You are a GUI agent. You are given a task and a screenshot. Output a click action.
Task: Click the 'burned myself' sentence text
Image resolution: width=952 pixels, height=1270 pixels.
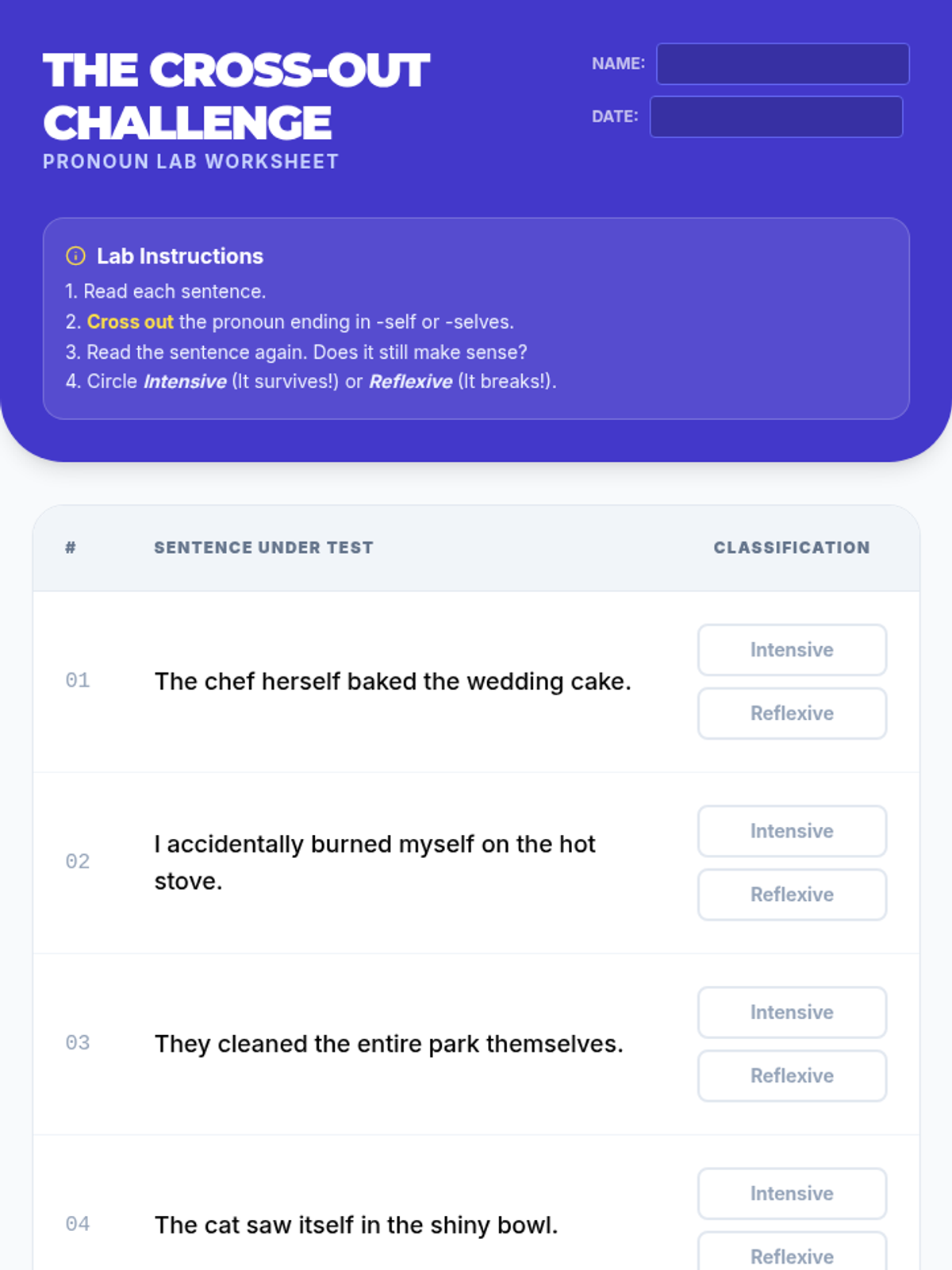(x=374, y=845)
